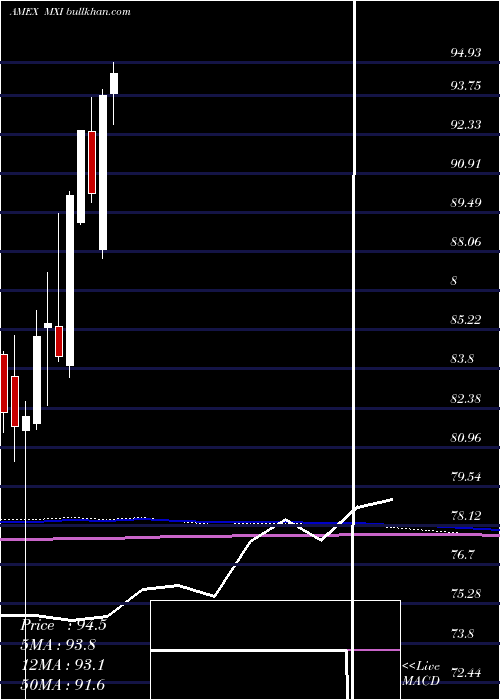Viewport: 500px width, 700px height.
Task: Click the 89.49 price axis label
Action: [x=466, y=203]
